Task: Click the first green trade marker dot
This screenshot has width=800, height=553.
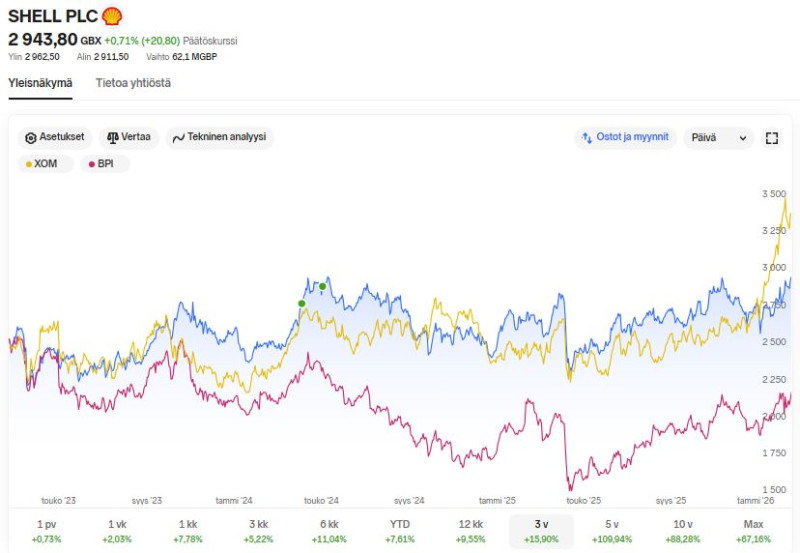Action: [x=302, y=303]
